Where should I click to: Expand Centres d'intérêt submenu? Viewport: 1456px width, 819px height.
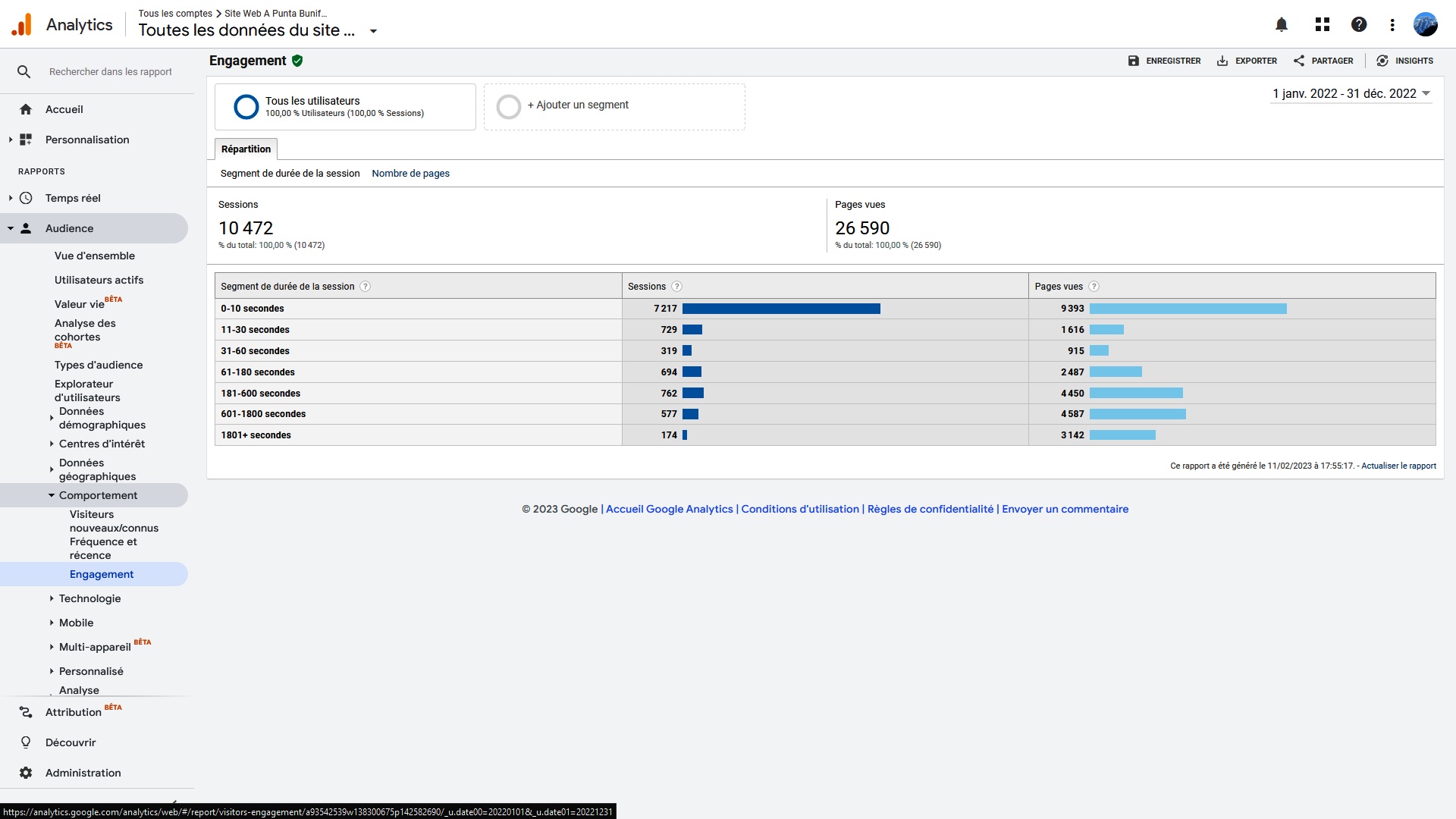pyautogui.click(x=52, y=444)
